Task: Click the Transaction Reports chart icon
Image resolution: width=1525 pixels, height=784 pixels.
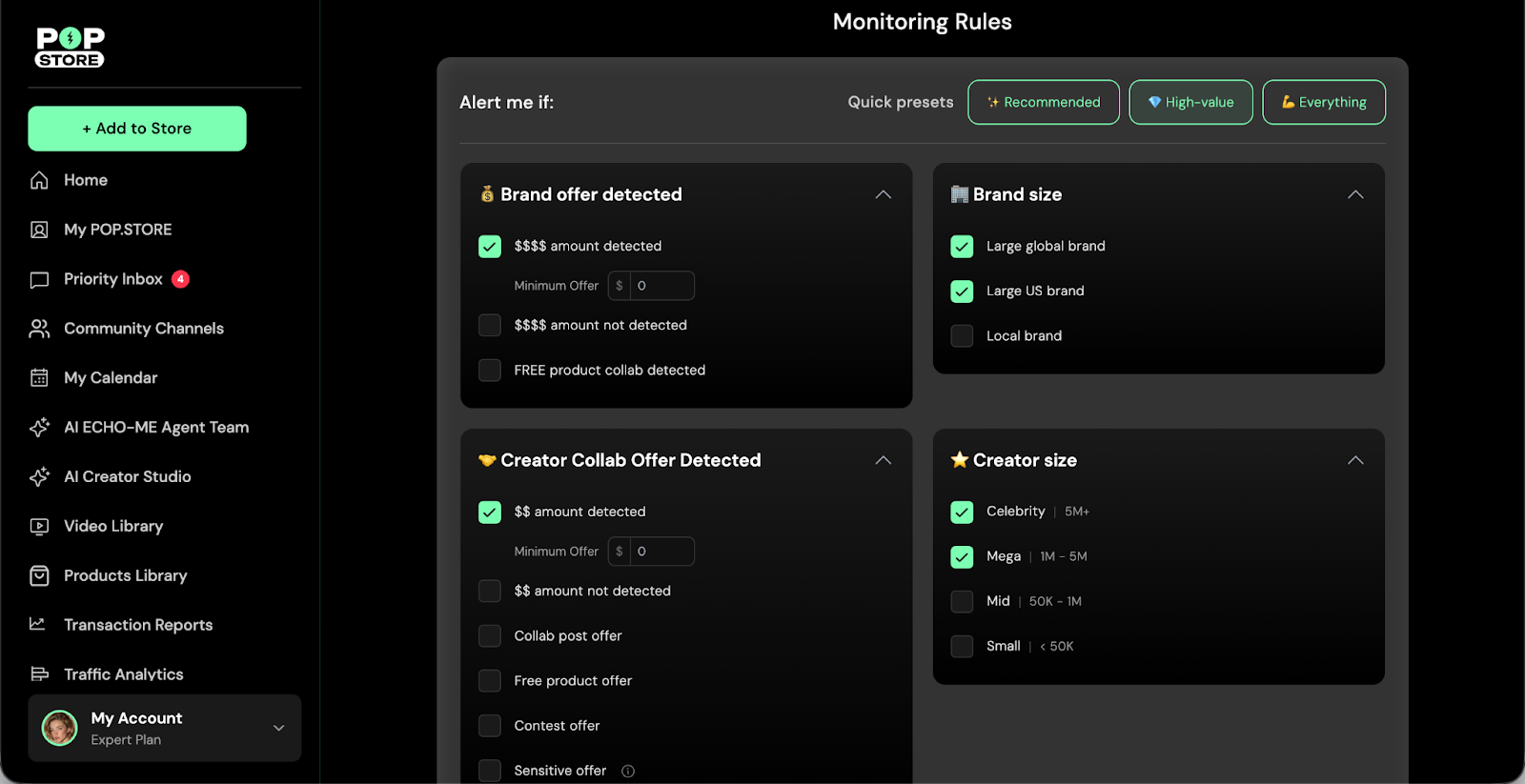Action: pos(39,625)
